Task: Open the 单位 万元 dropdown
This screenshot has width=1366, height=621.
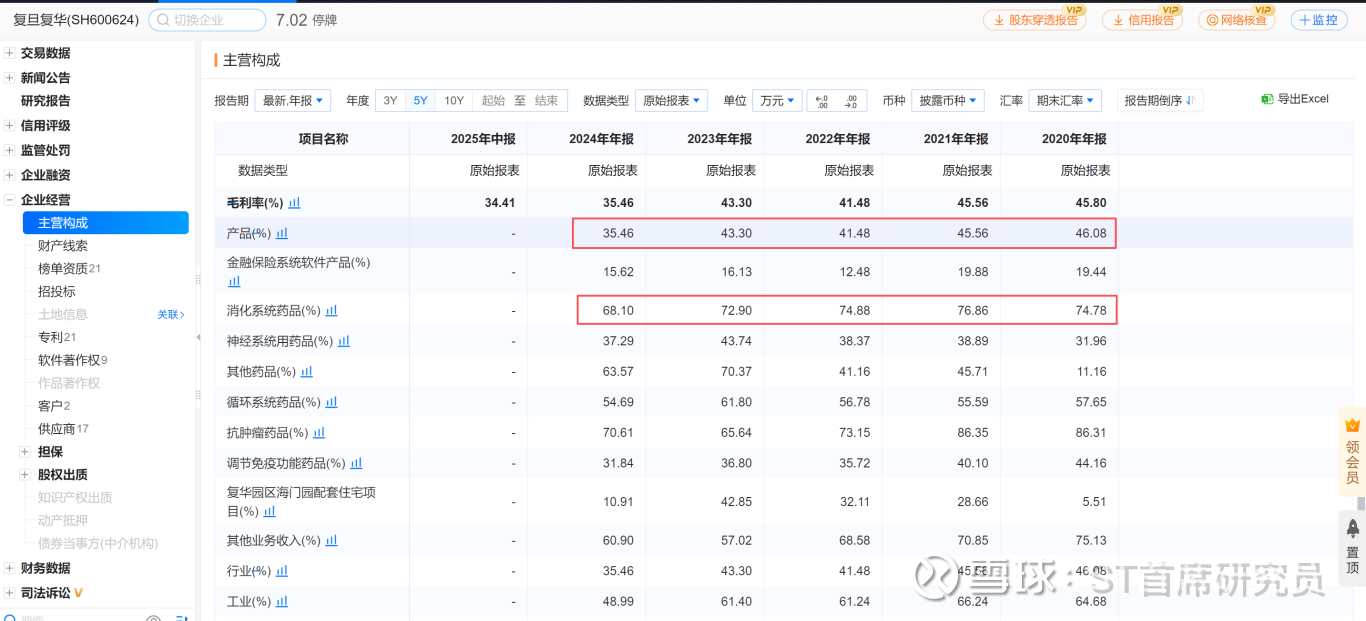Action: 777,101
